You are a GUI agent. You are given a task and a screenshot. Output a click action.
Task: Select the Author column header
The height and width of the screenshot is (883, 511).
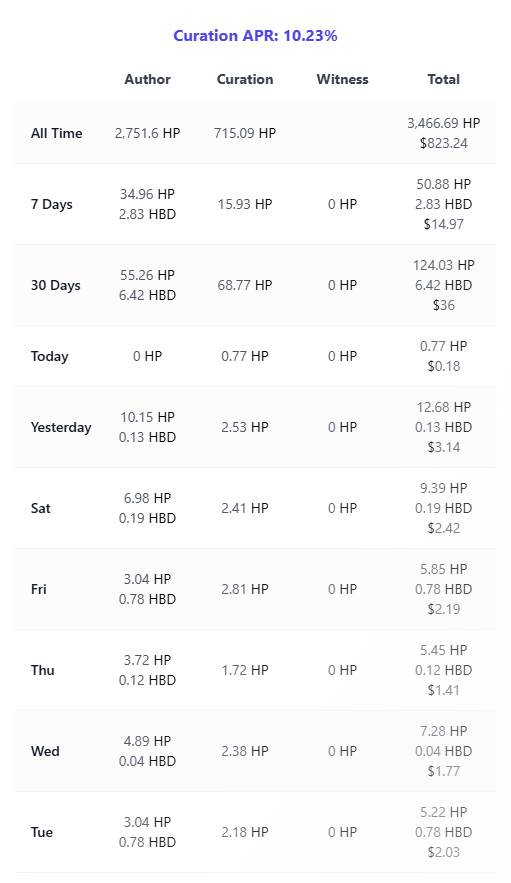(148, 79)
